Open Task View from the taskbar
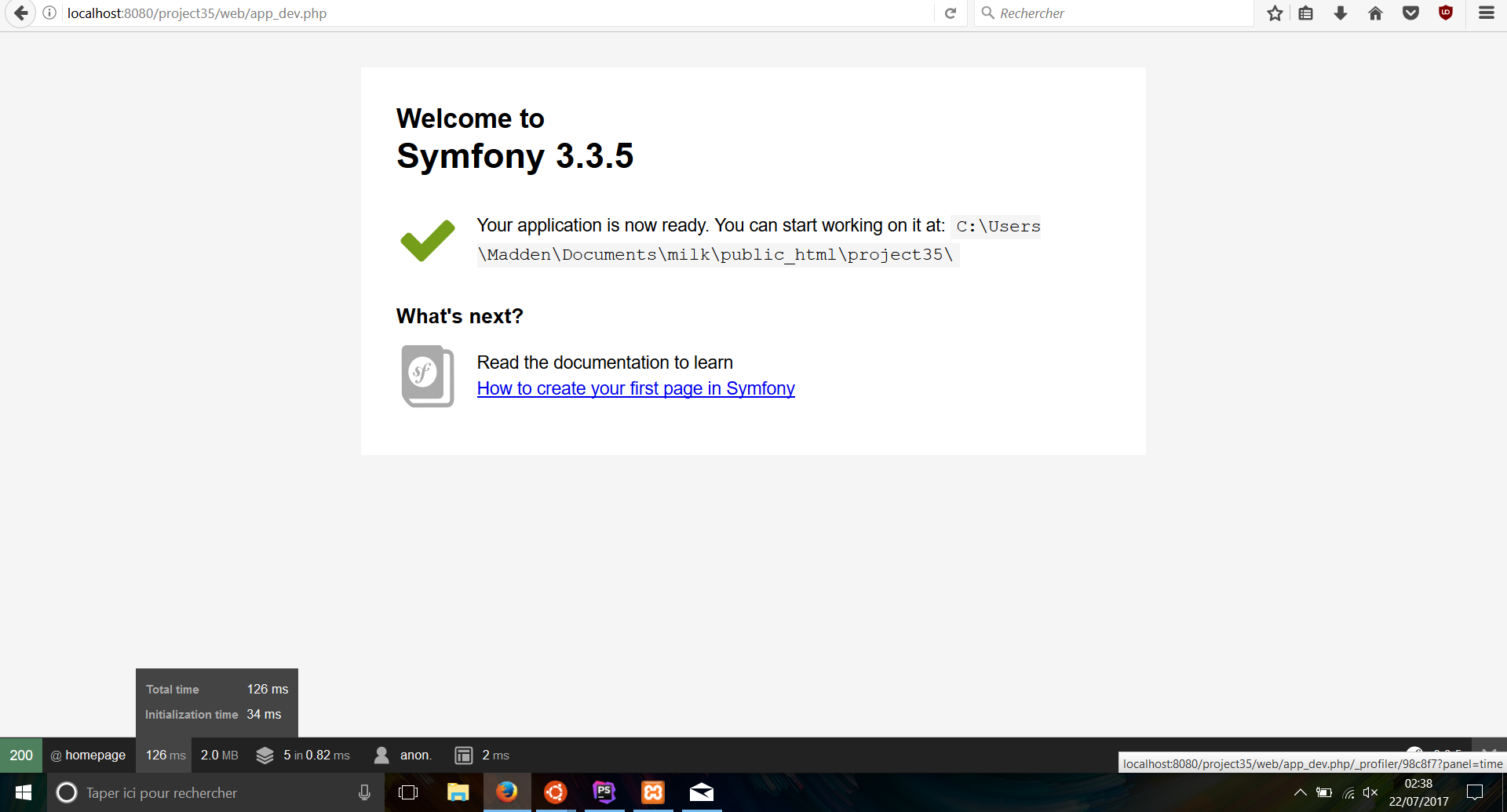Image resolution: width=1507 pixels, height=812 pixels. pyautogui.click(x=408, y=792)
